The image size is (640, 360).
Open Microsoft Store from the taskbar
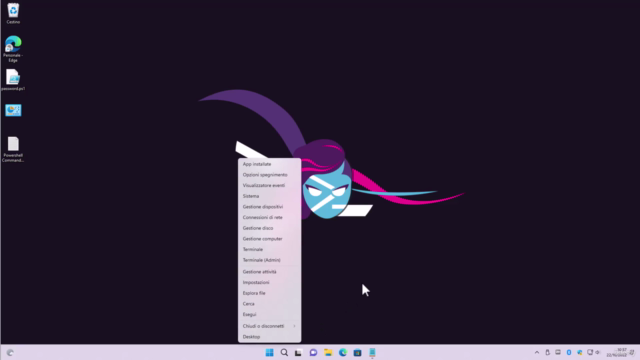click(x=358, y=353)
